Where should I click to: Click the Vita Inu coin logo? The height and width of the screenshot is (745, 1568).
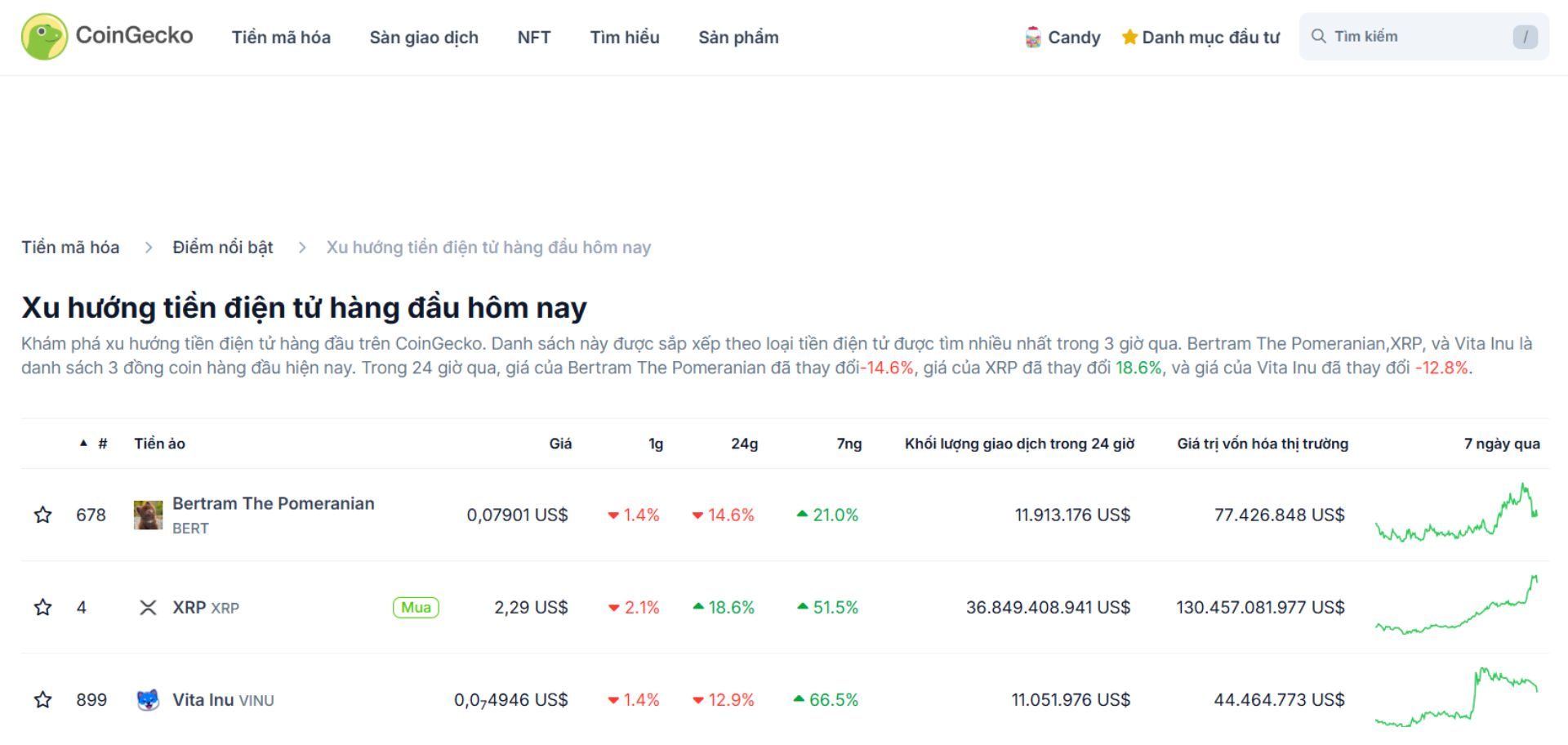(149, 699)
